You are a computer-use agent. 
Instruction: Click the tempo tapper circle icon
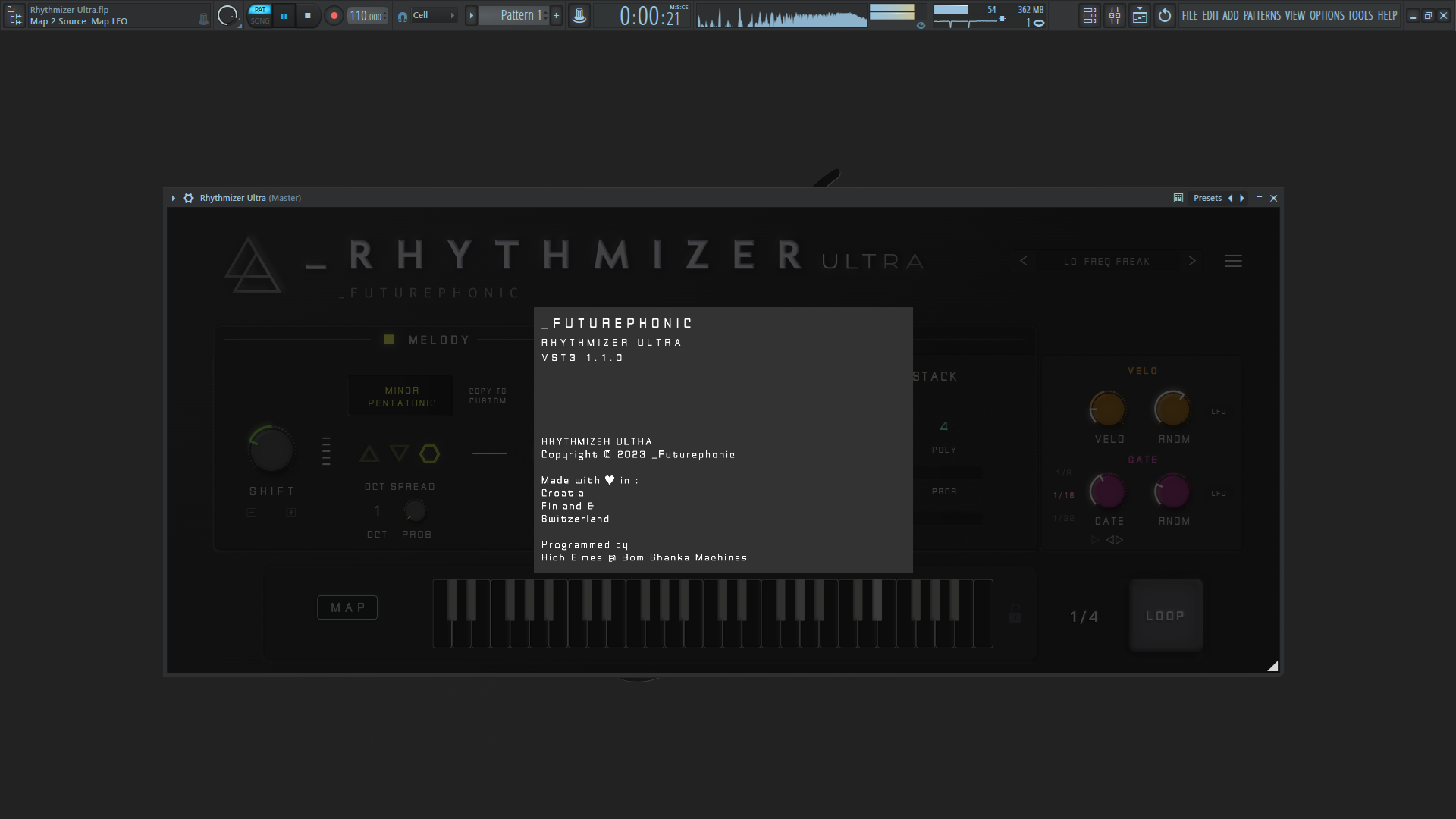click(x=227, y=15)
